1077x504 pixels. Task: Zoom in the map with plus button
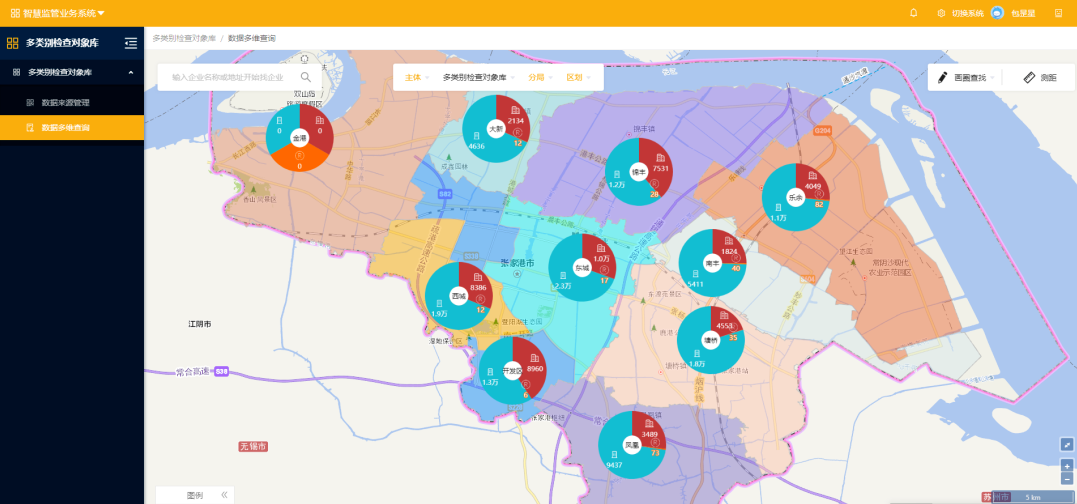[1067, 466]
